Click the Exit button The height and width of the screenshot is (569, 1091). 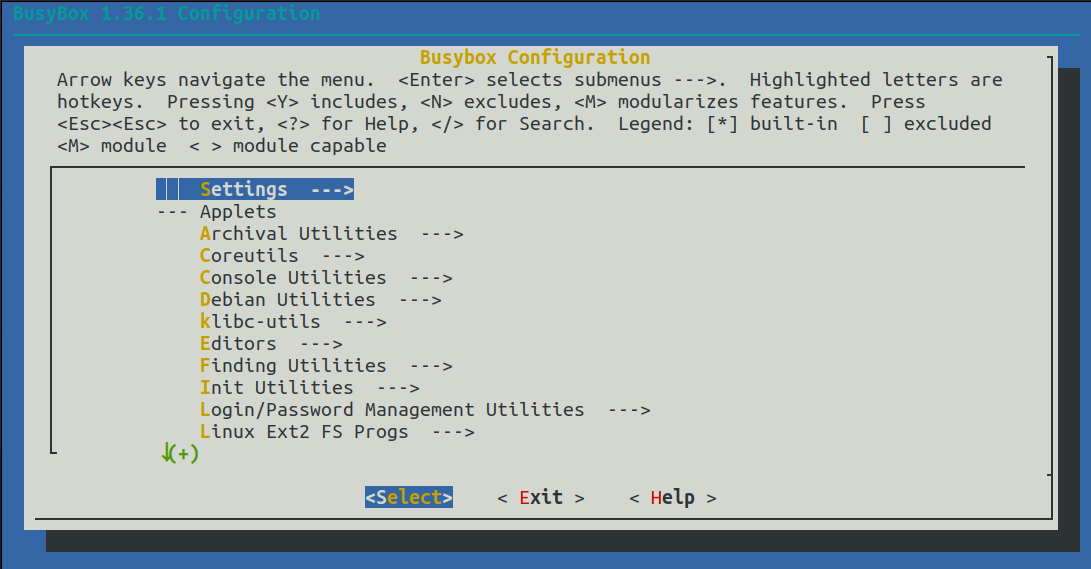pyautogui.click(x=541, y=498)
